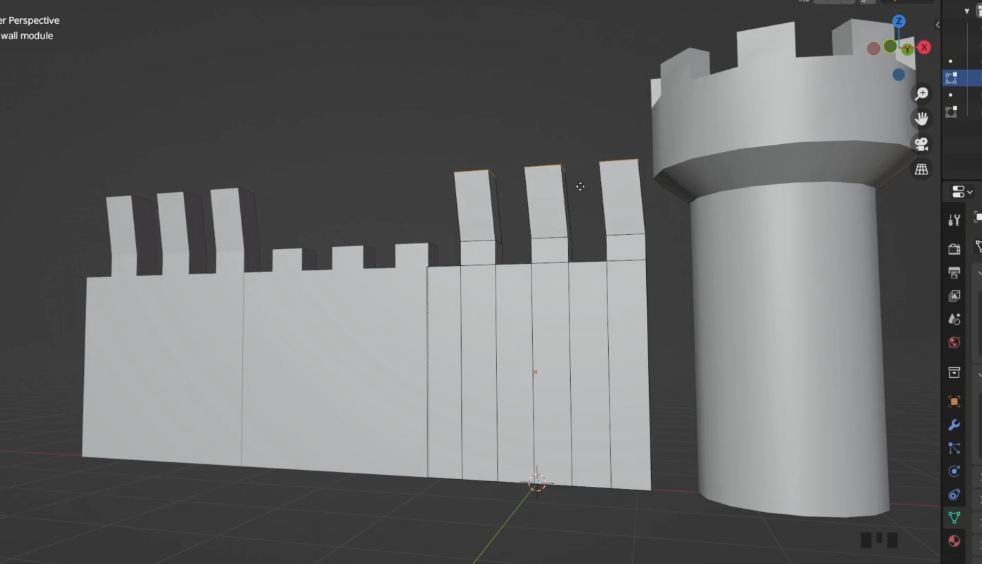Click the hand pan view button
The width and height of the screenshot is (982, 564).
921,119
